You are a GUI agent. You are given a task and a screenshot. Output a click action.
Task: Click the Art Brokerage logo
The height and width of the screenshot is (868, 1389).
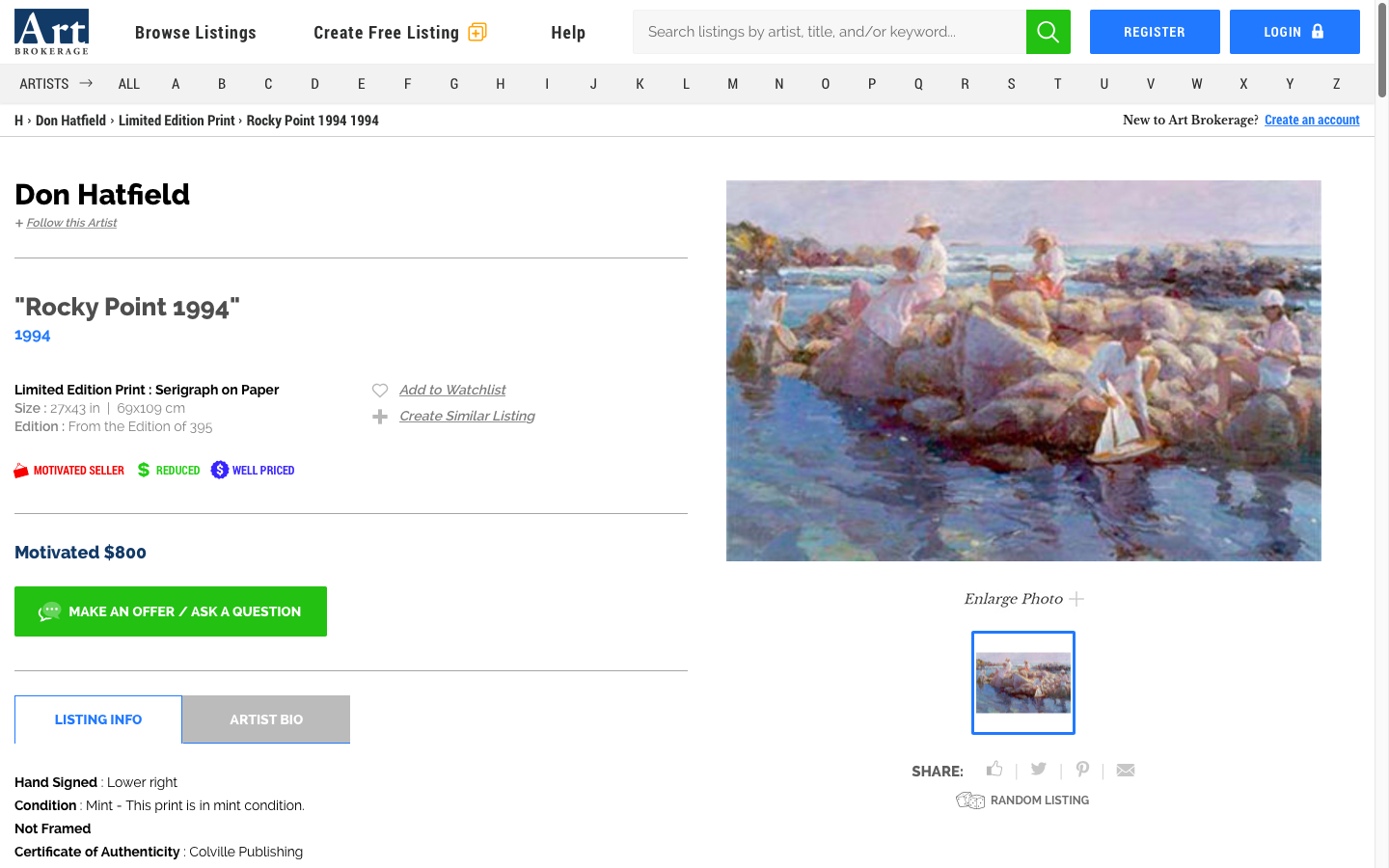[52, 32]
